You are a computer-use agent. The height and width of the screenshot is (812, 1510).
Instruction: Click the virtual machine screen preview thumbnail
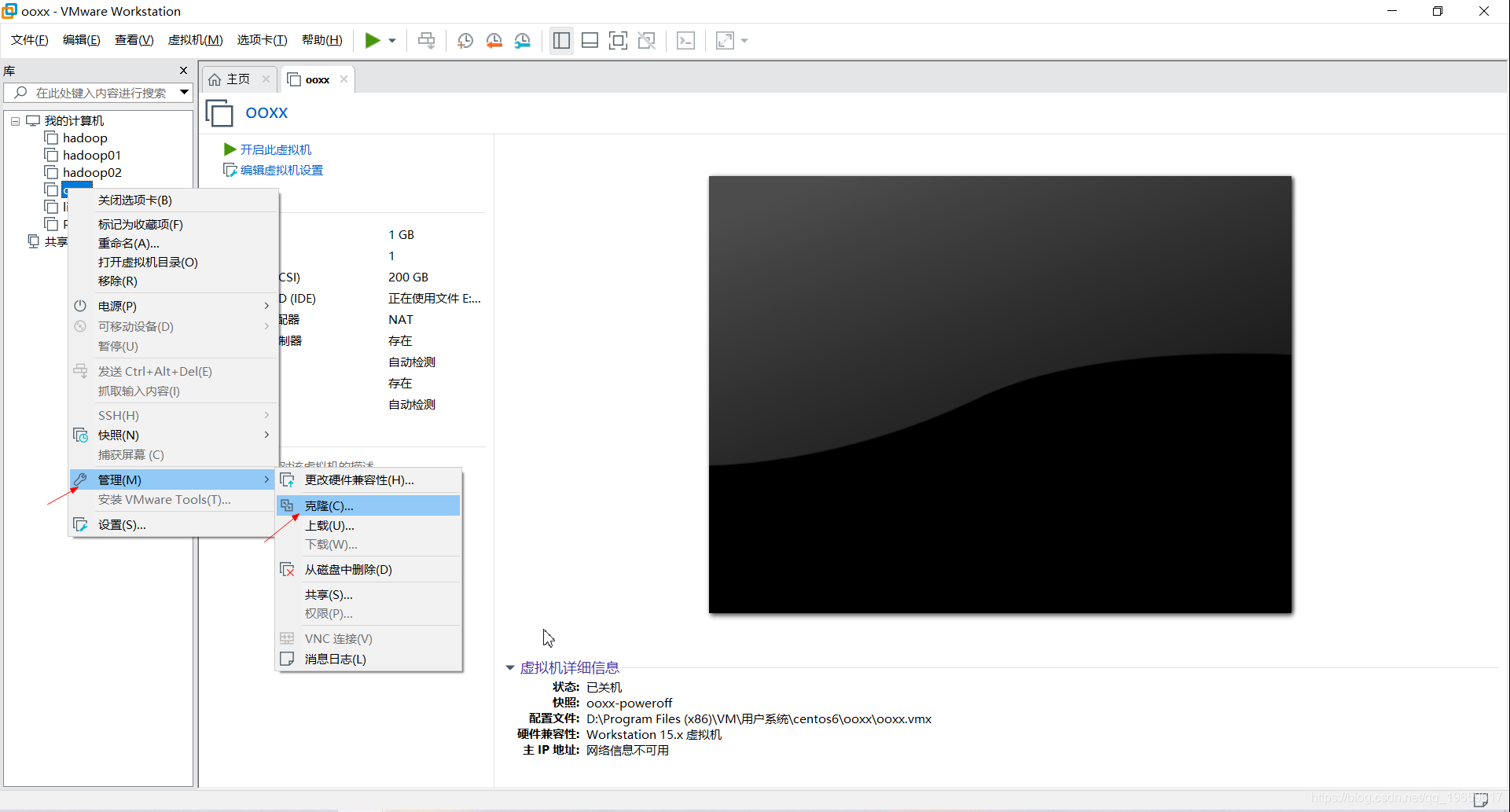tap(1001, 395)
